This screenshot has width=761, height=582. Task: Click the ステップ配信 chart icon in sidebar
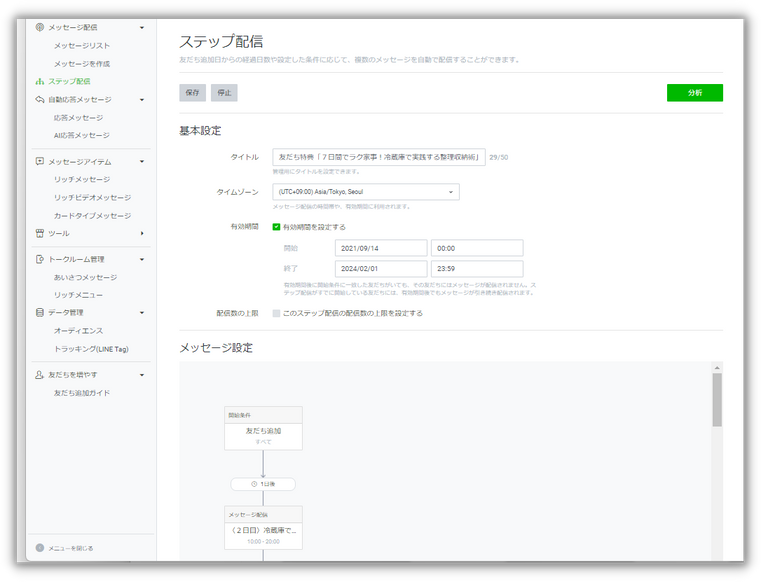pos(40,81)
